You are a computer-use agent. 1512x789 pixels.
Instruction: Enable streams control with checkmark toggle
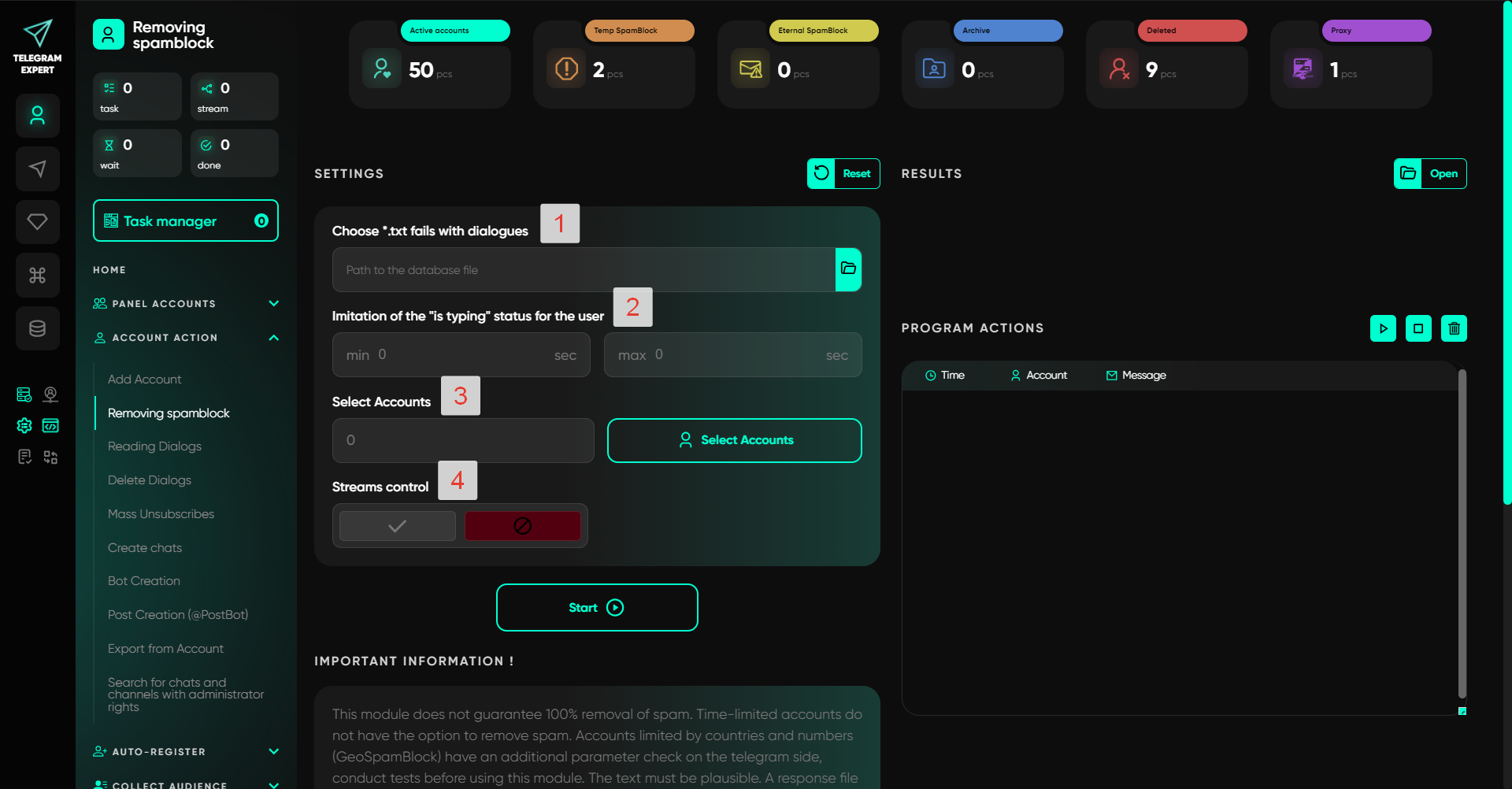tap(398, 526)
